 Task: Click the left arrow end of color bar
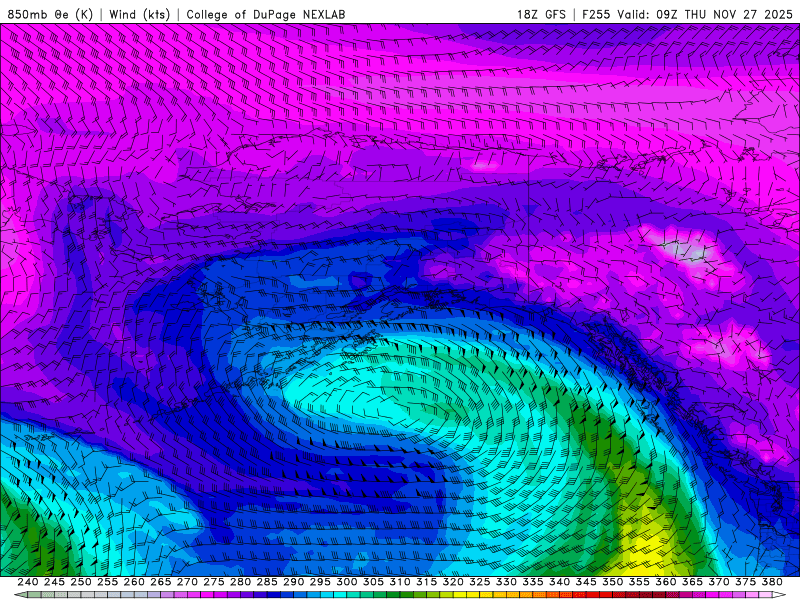click(21, 595)
